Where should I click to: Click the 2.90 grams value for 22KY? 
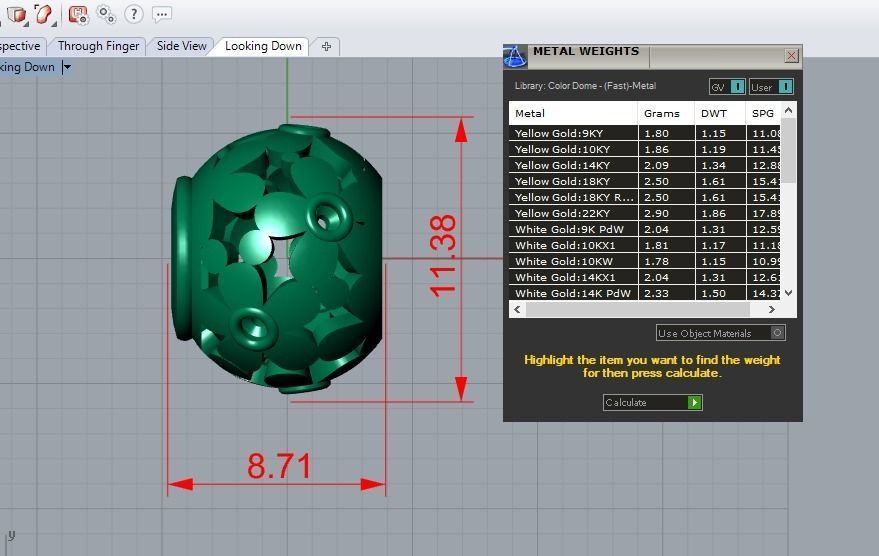pos(656,214)
